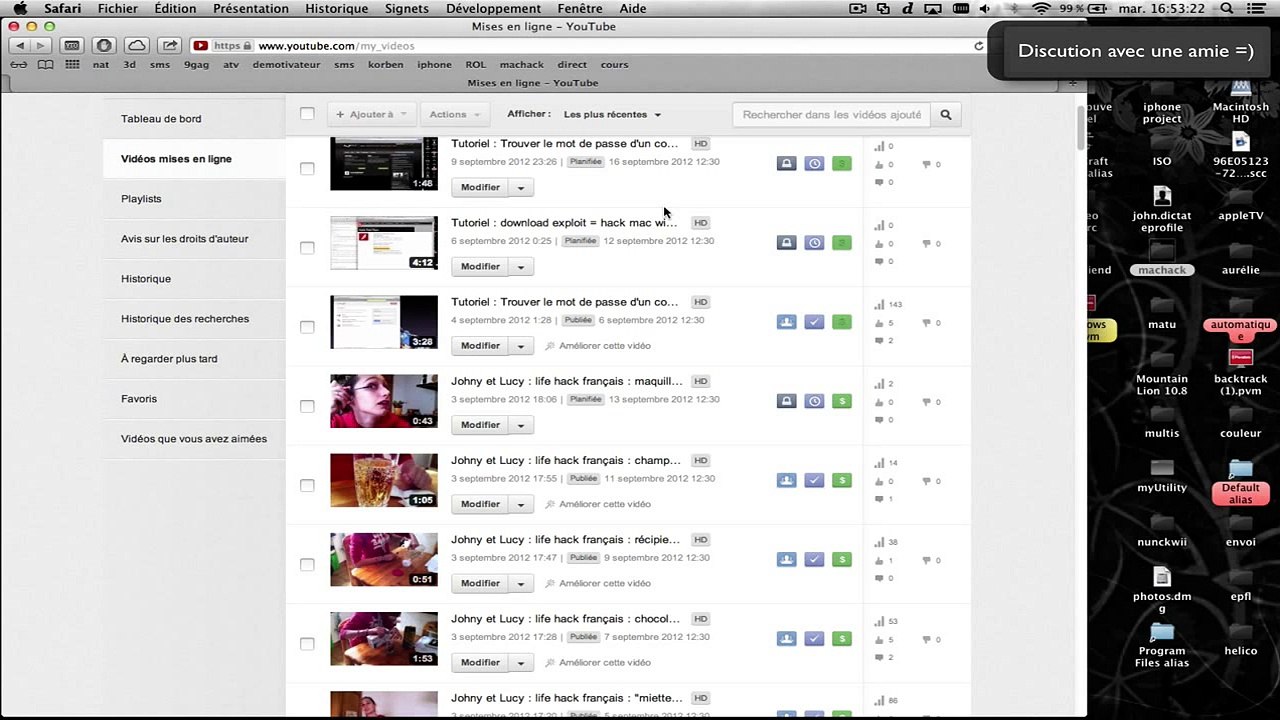Expand the Modifier arrow for download exploit video
Image resolution: width=1280 pixels, height=720 pixels.
point(520,266)
